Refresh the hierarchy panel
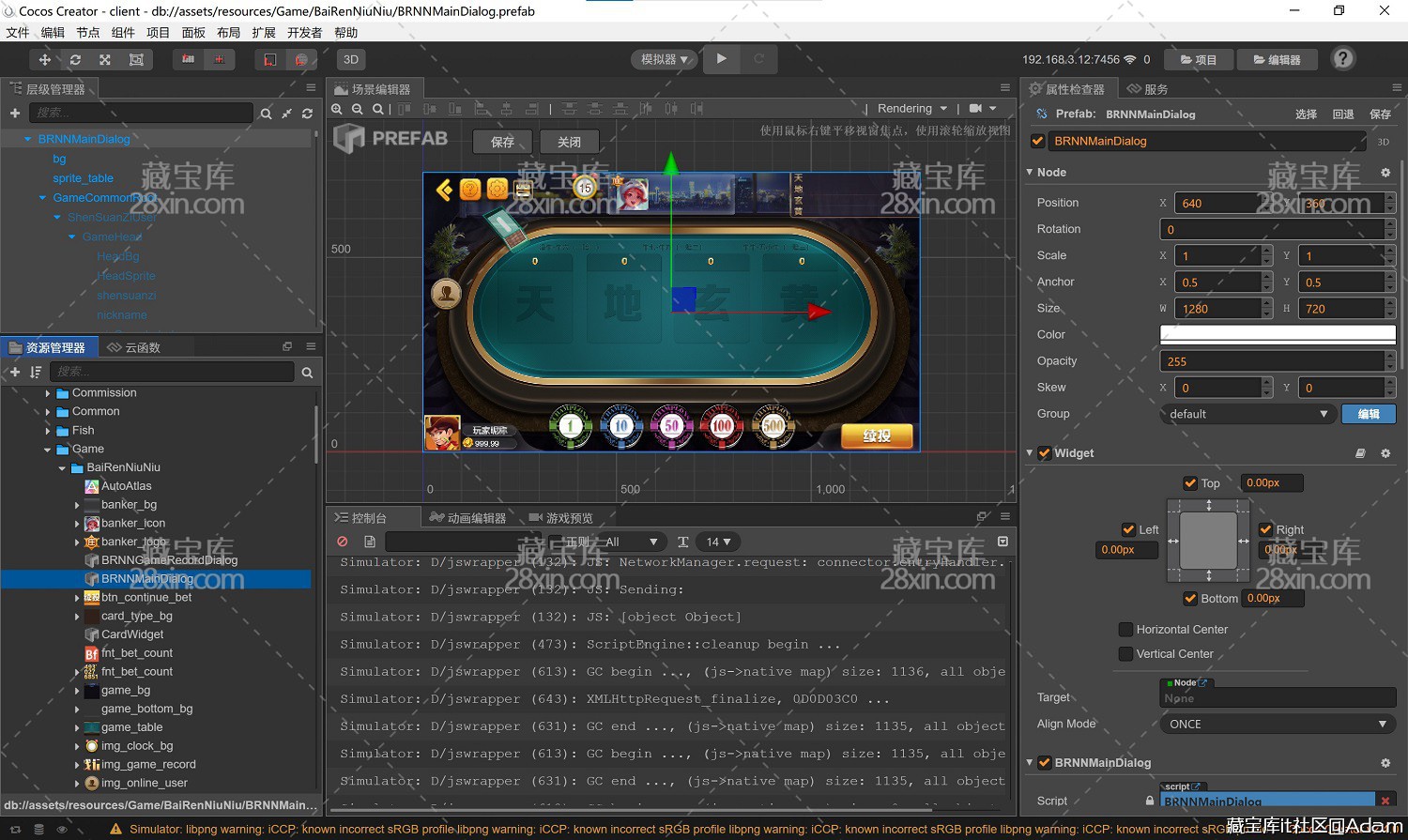Screen dimensions: 1408x840 pos(307,114)
